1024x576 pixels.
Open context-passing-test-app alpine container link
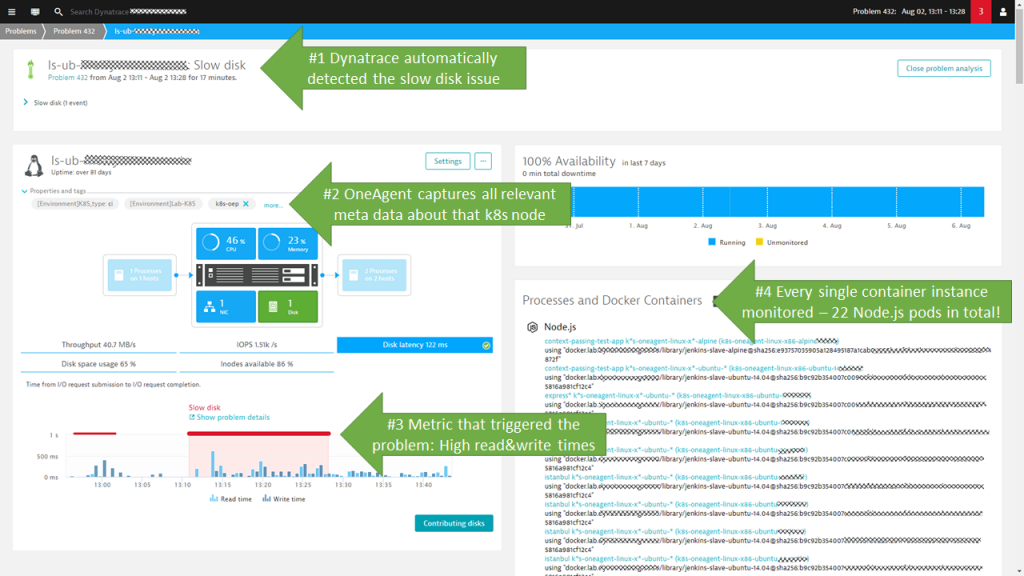point(691,341)
